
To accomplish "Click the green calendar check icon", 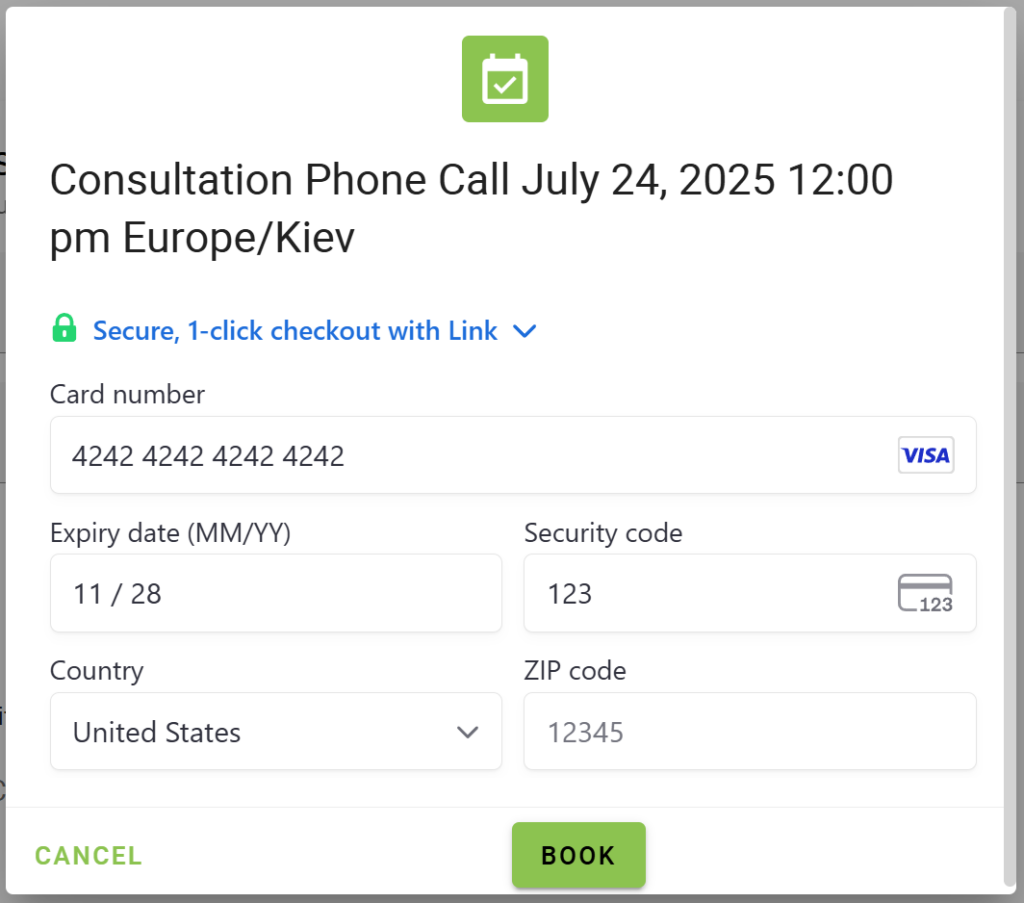I will click(x=504, y=79).
